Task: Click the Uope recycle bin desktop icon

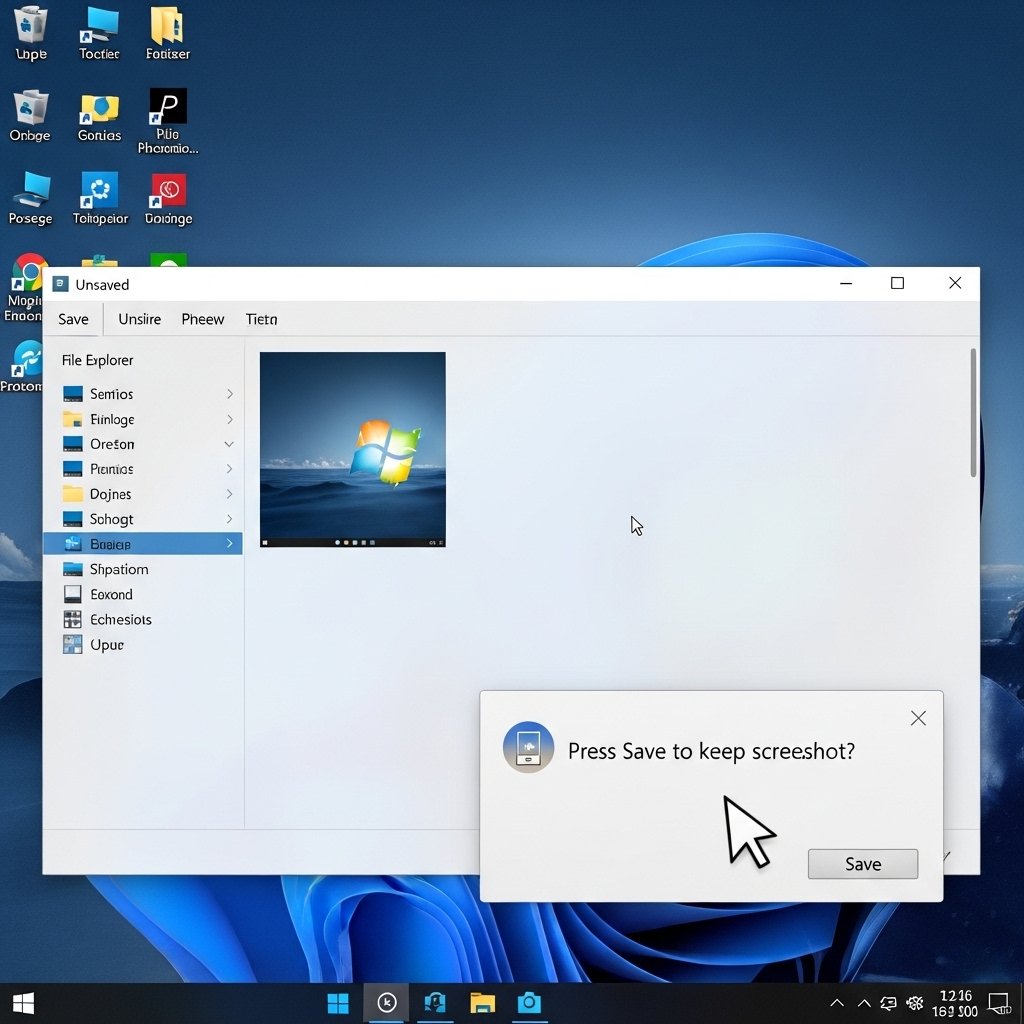Action: (x=30, y=26)
